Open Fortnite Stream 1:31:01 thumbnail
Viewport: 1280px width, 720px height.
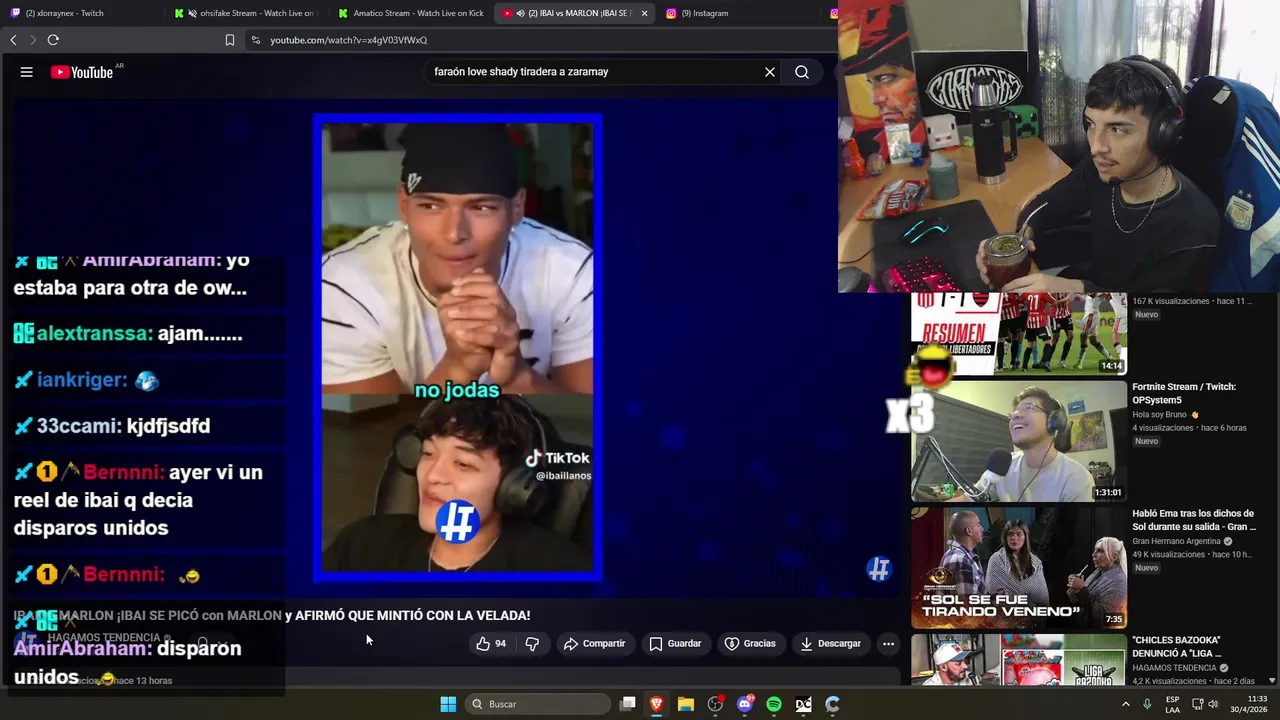coord(1018,441)
